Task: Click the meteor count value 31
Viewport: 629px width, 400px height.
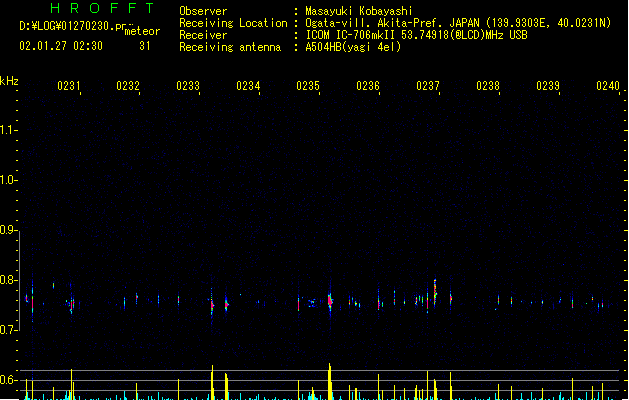Action: pyautogui.click(x=145, y=46)
